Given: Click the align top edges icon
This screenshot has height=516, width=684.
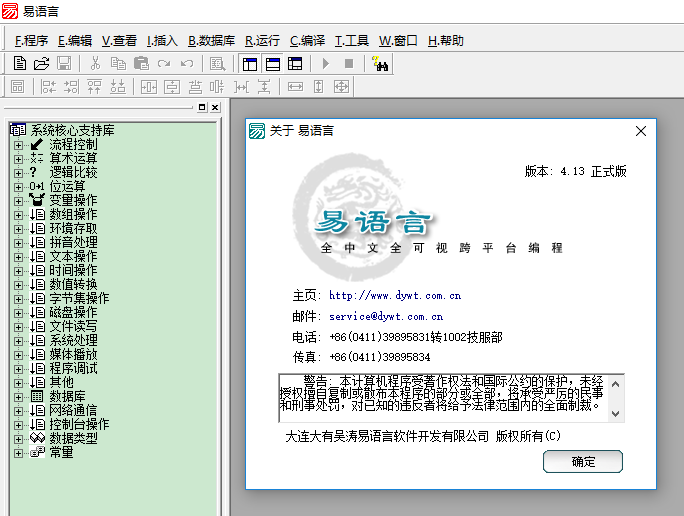Looking at the screenshot, I should coord(94,86).
